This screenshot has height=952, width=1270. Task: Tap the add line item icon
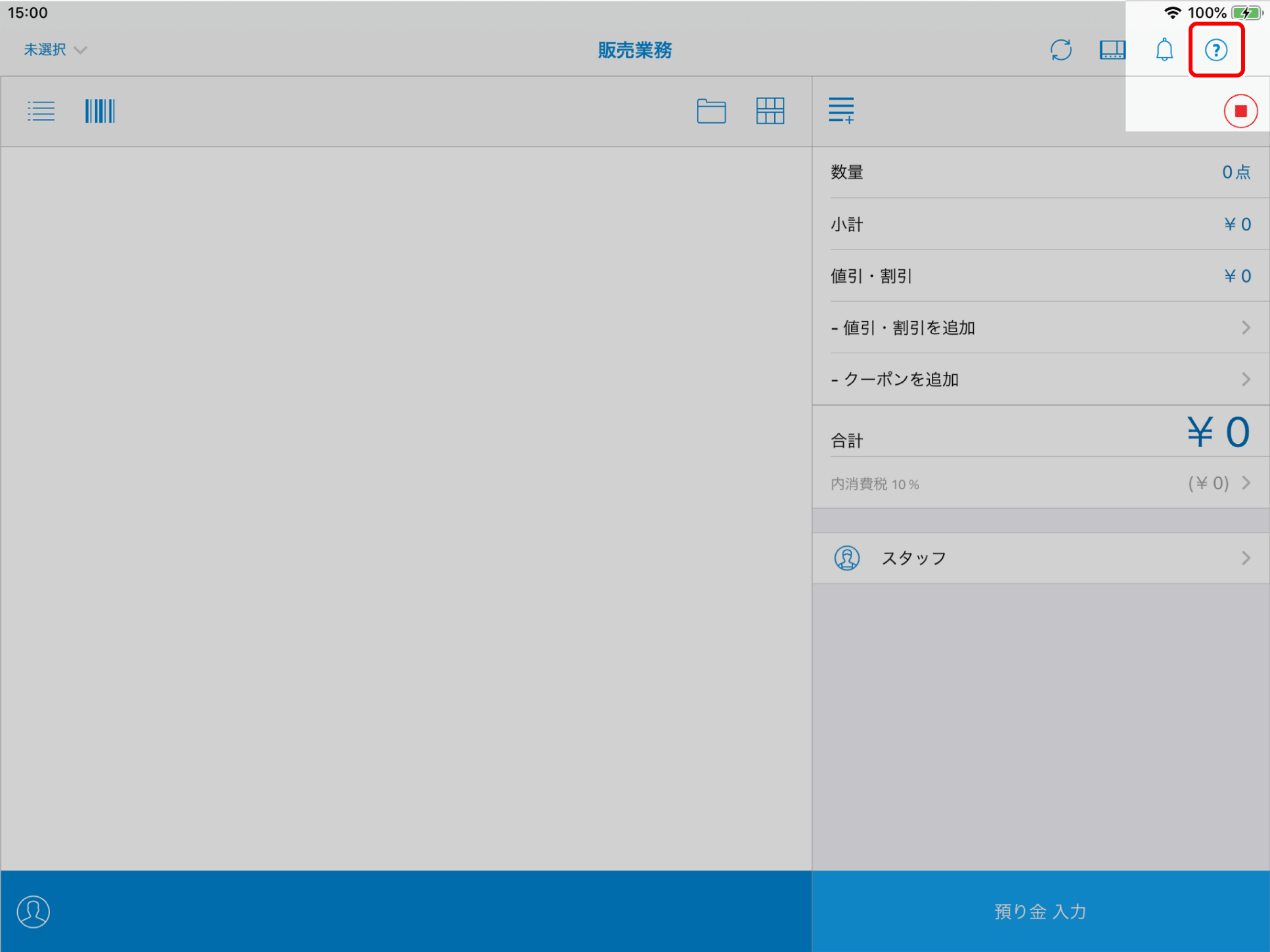coord(841,110)
